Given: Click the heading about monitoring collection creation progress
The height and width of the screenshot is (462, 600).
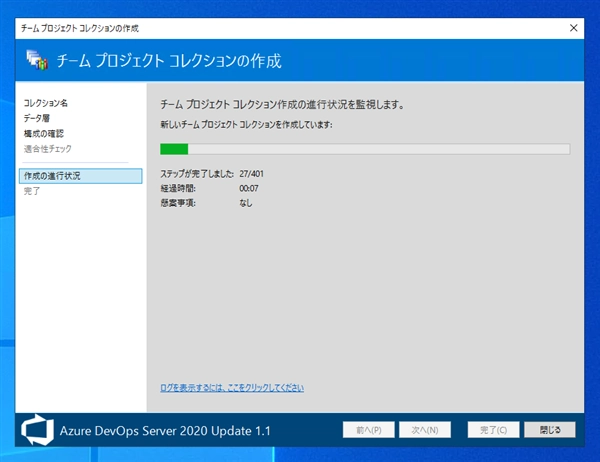Looking at the screenshot, I should pyautogui.click(x=282, y=104).
